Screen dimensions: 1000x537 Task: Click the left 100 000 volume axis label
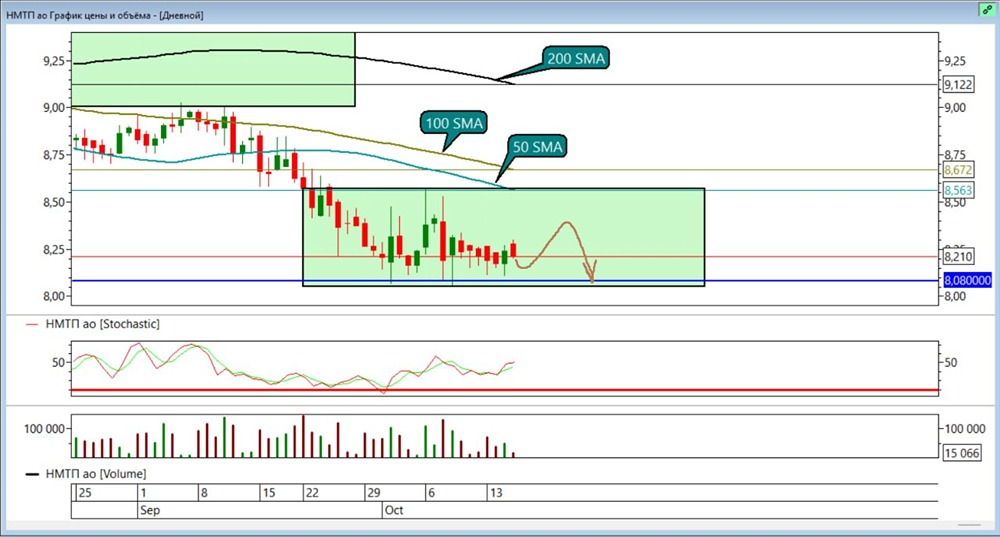click(44, 429)
